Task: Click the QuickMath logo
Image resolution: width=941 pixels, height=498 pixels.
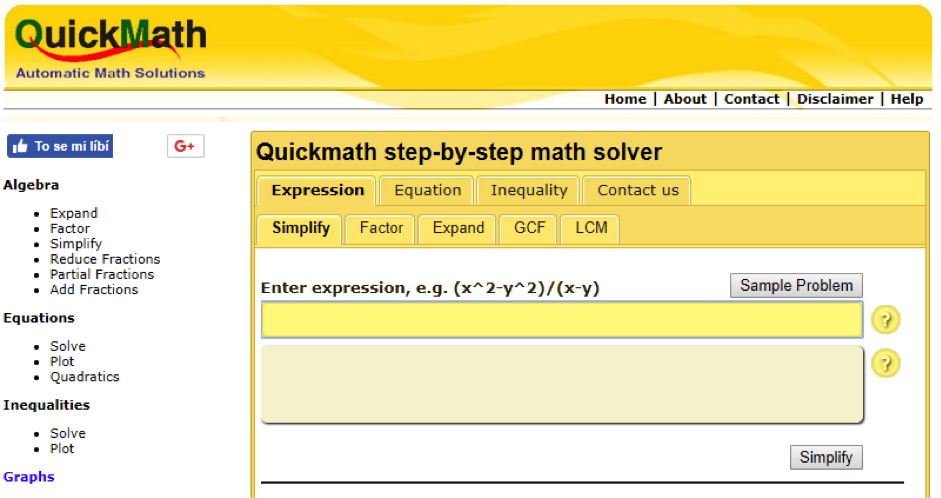Action: click(110, 40)
